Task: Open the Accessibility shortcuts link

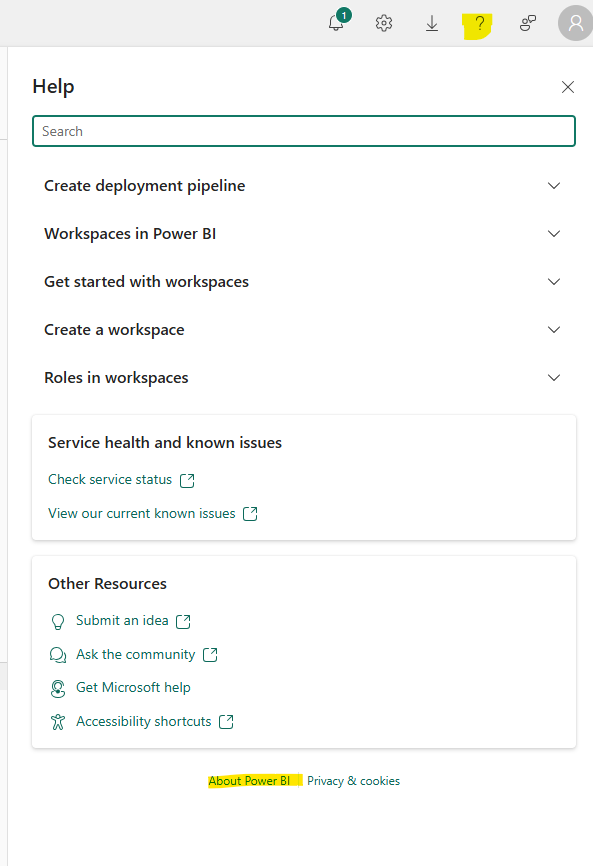Action: point(144,721)
